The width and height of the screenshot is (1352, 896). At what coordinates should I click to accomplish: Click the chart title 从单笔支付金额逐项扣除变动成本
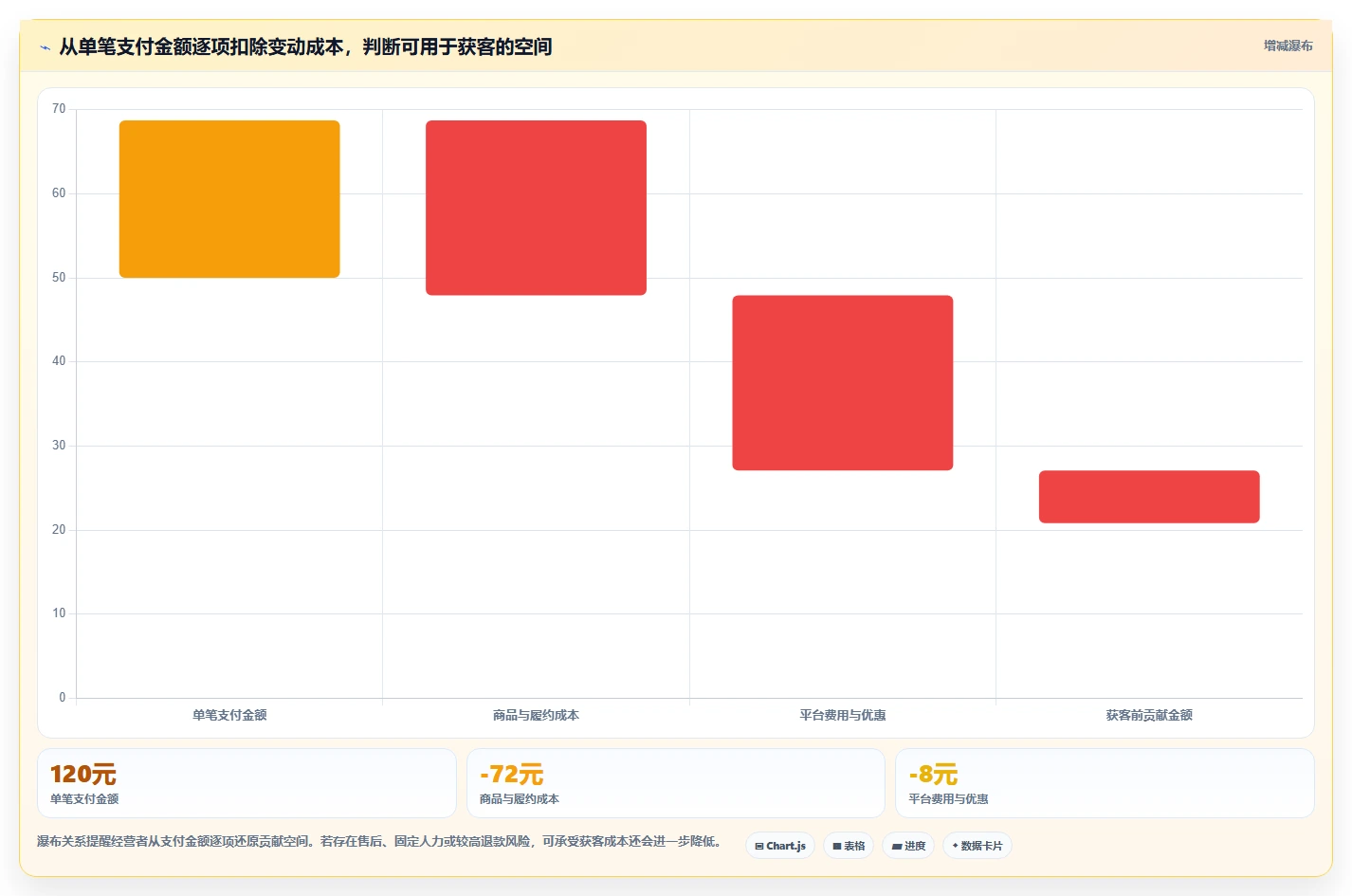click(x=201, y=46)
